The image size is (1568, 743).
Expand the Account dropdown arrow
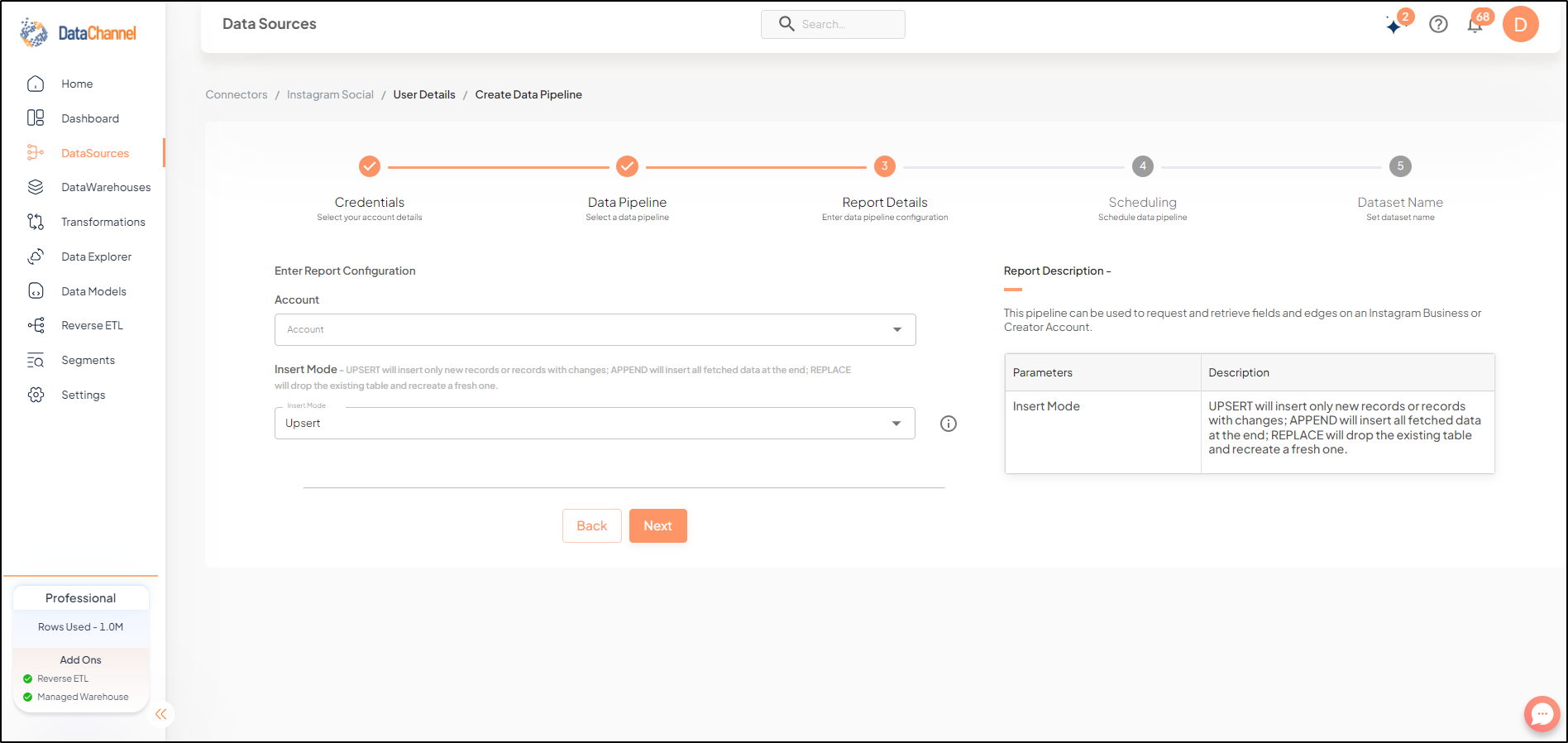click(897, 329)
